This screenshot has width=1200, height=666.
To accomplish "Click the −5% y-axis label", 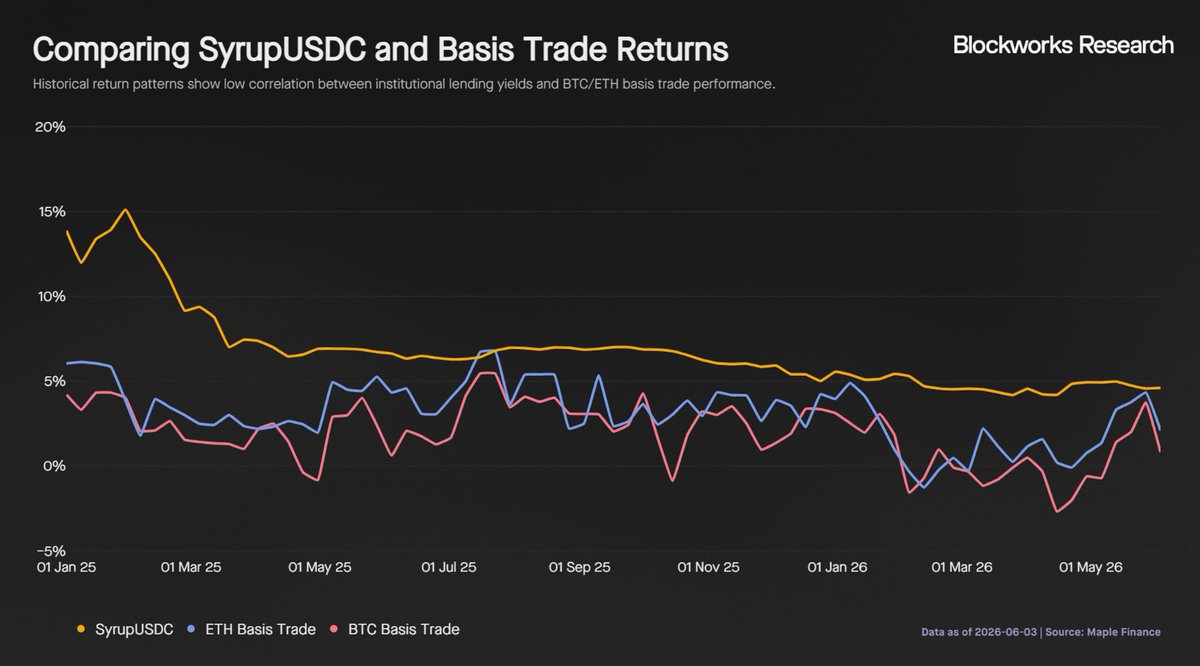I will pos(49,551).
